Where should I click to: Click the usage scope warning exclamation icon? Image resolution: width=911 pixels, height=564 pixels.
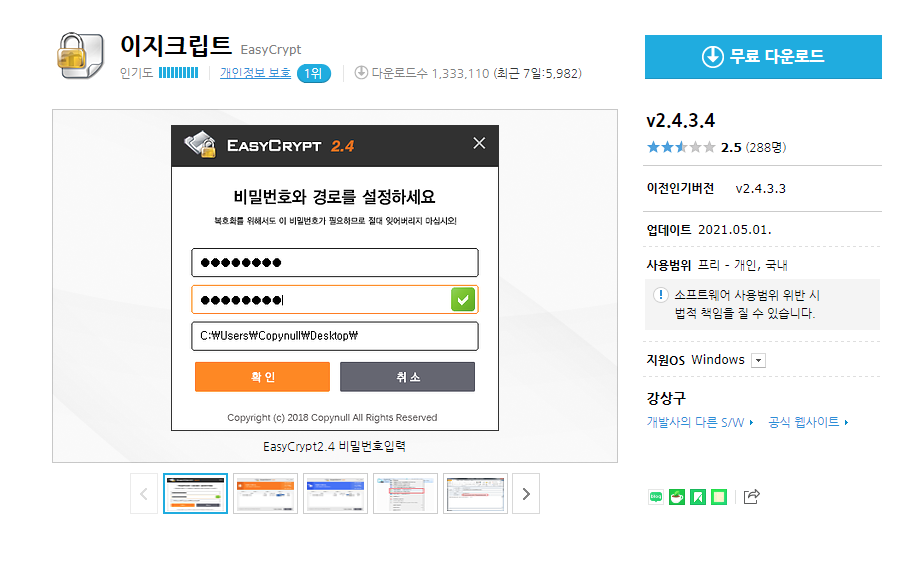pos(660,295)
